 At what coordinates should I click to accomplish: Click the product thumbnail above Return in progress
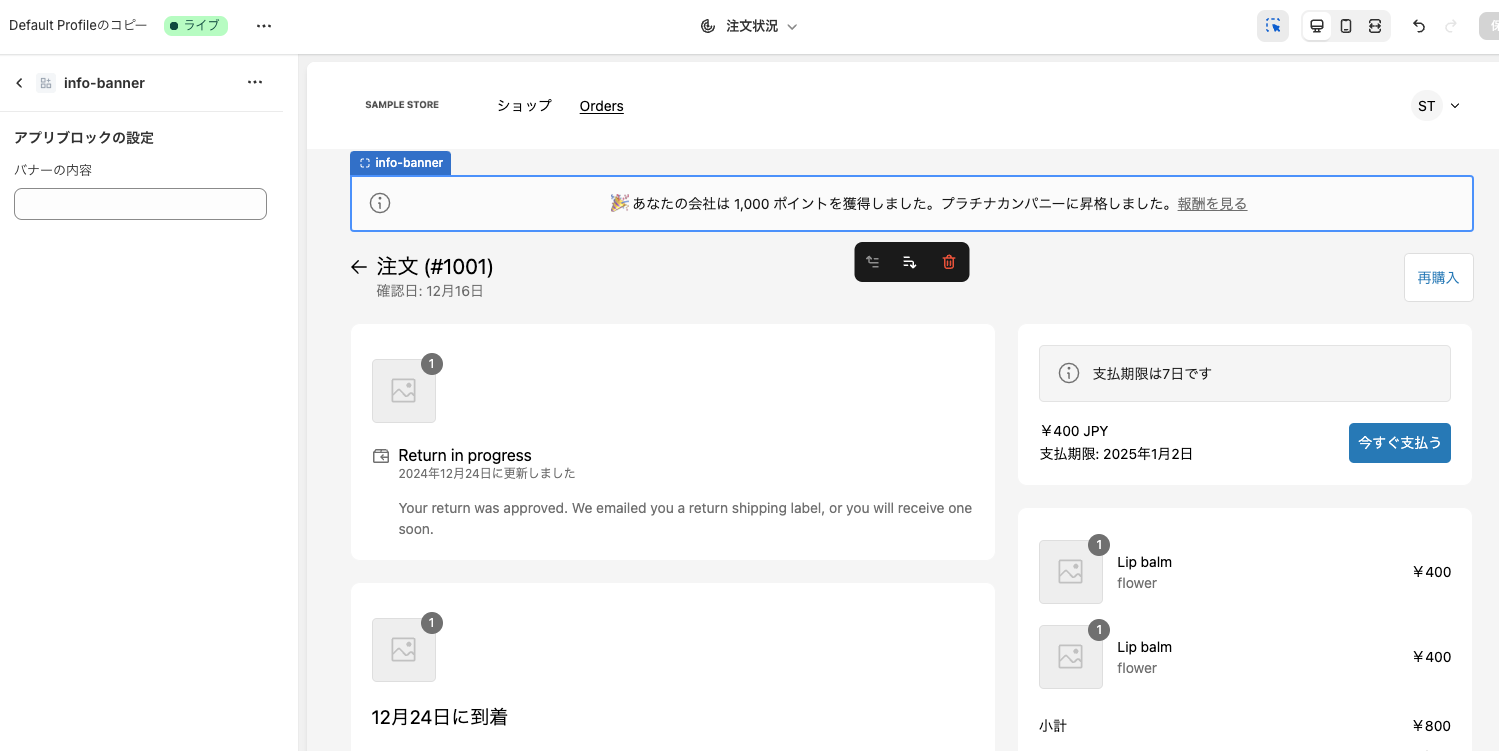coord(404,391)
